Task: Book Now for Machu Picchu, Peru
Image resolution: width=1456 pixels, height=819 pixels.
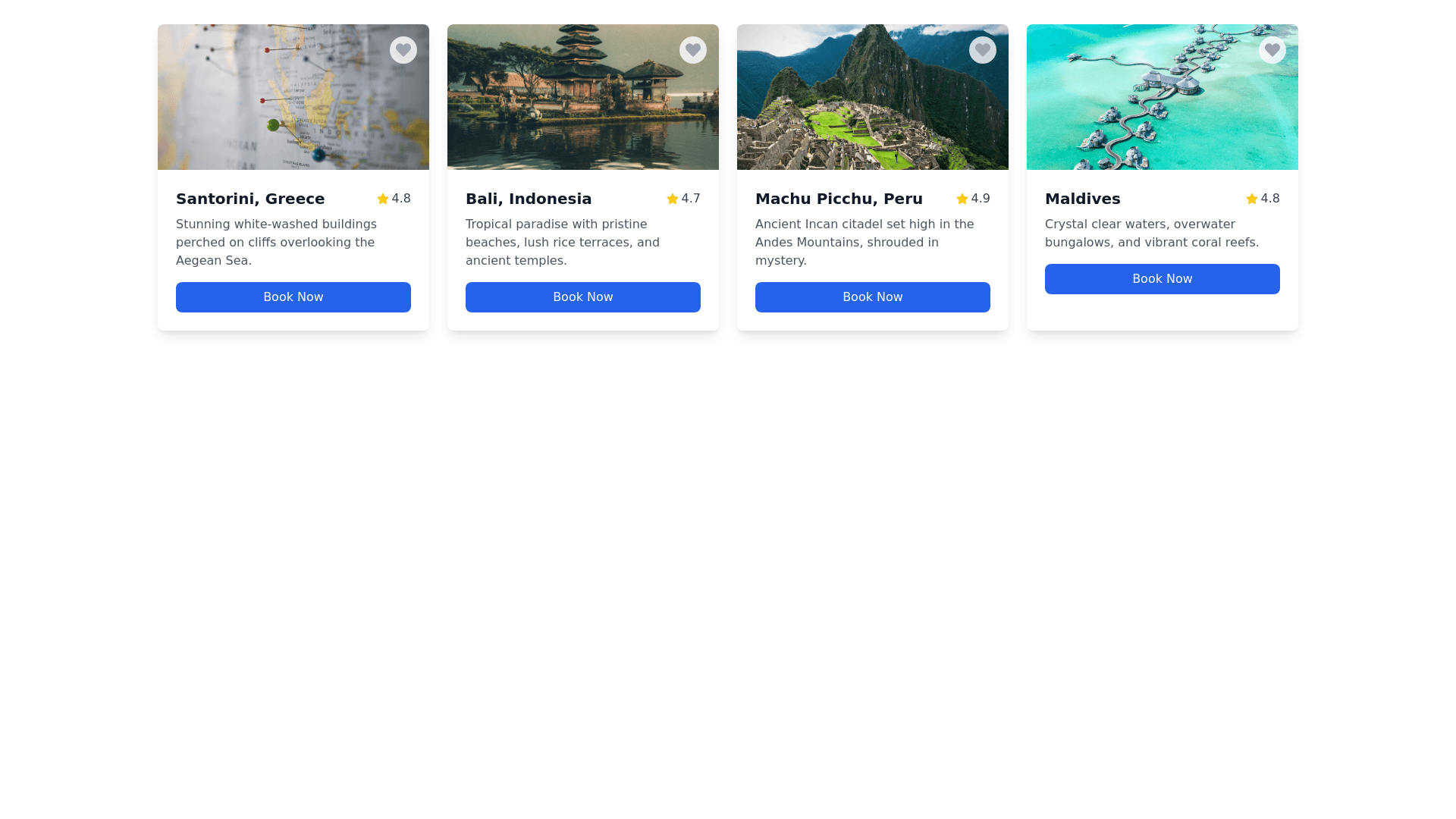Action: 873,297
